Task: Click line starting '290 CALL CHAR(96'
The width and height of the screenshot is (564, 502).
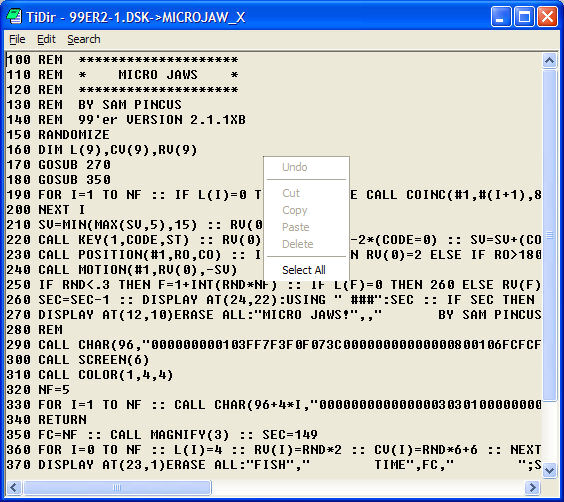Action: tap(274, 345)
